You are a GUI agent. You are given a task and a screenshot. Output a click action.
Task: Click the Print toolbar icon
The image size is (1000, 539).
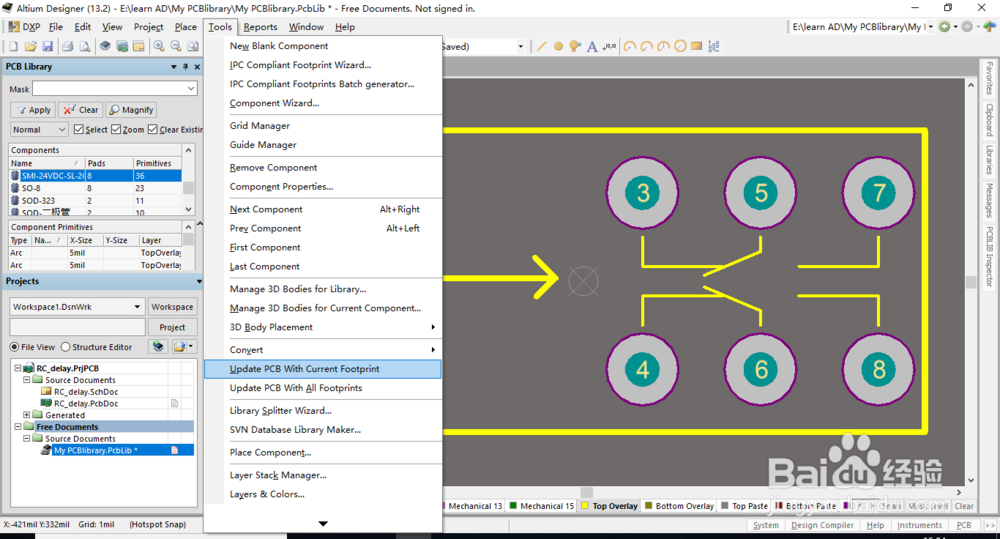68,46
